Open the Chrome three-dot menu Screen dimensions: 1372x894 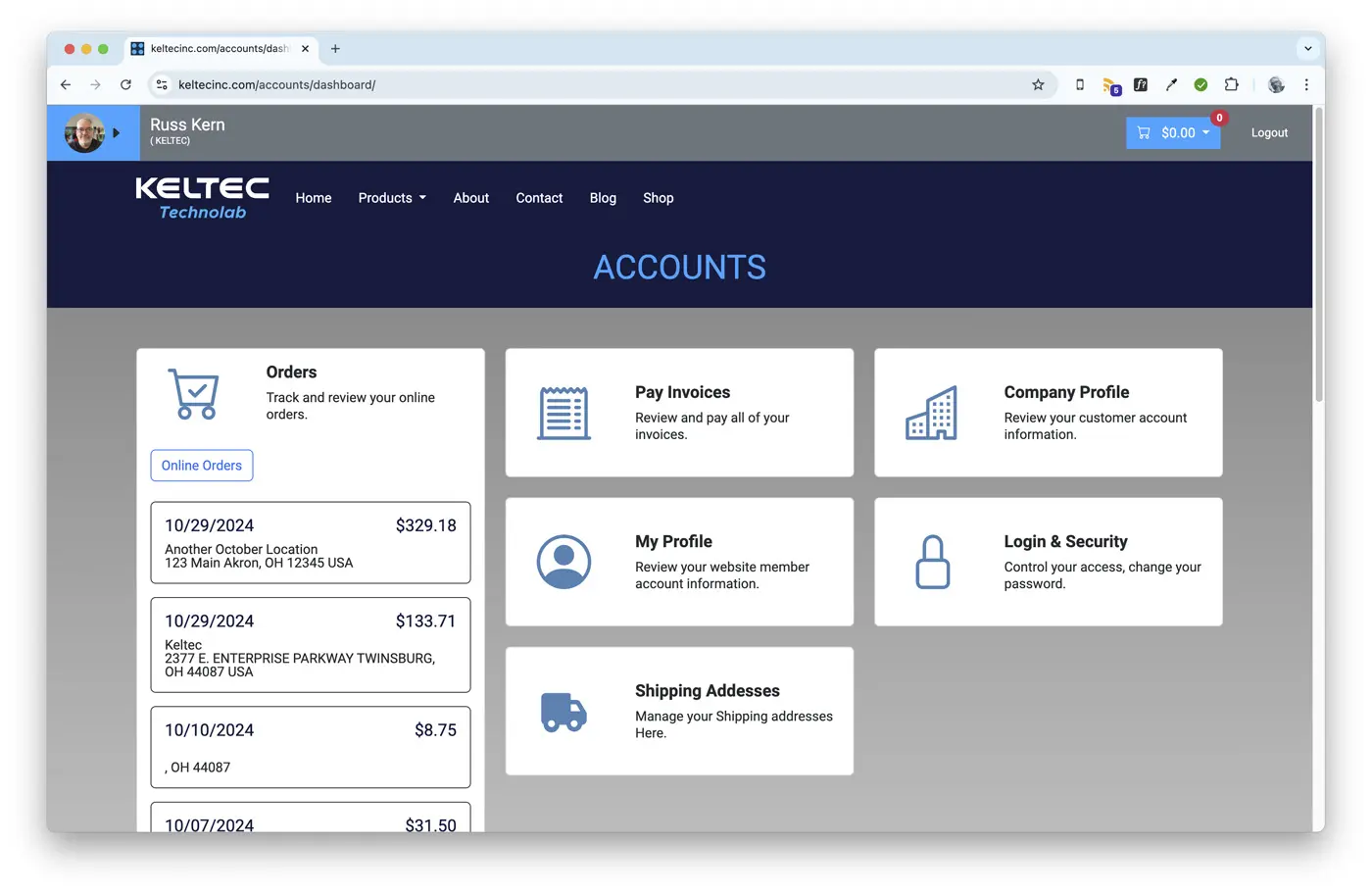(x=1306, y=84)
